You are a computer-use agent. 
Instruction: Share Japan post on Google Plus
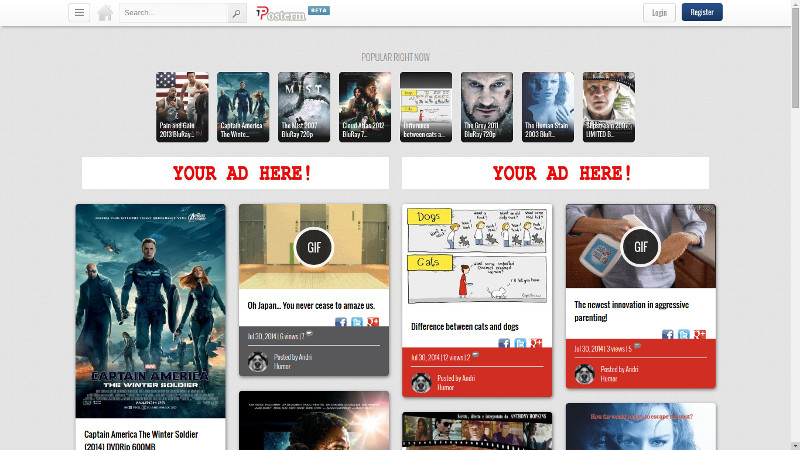point(373,322)
